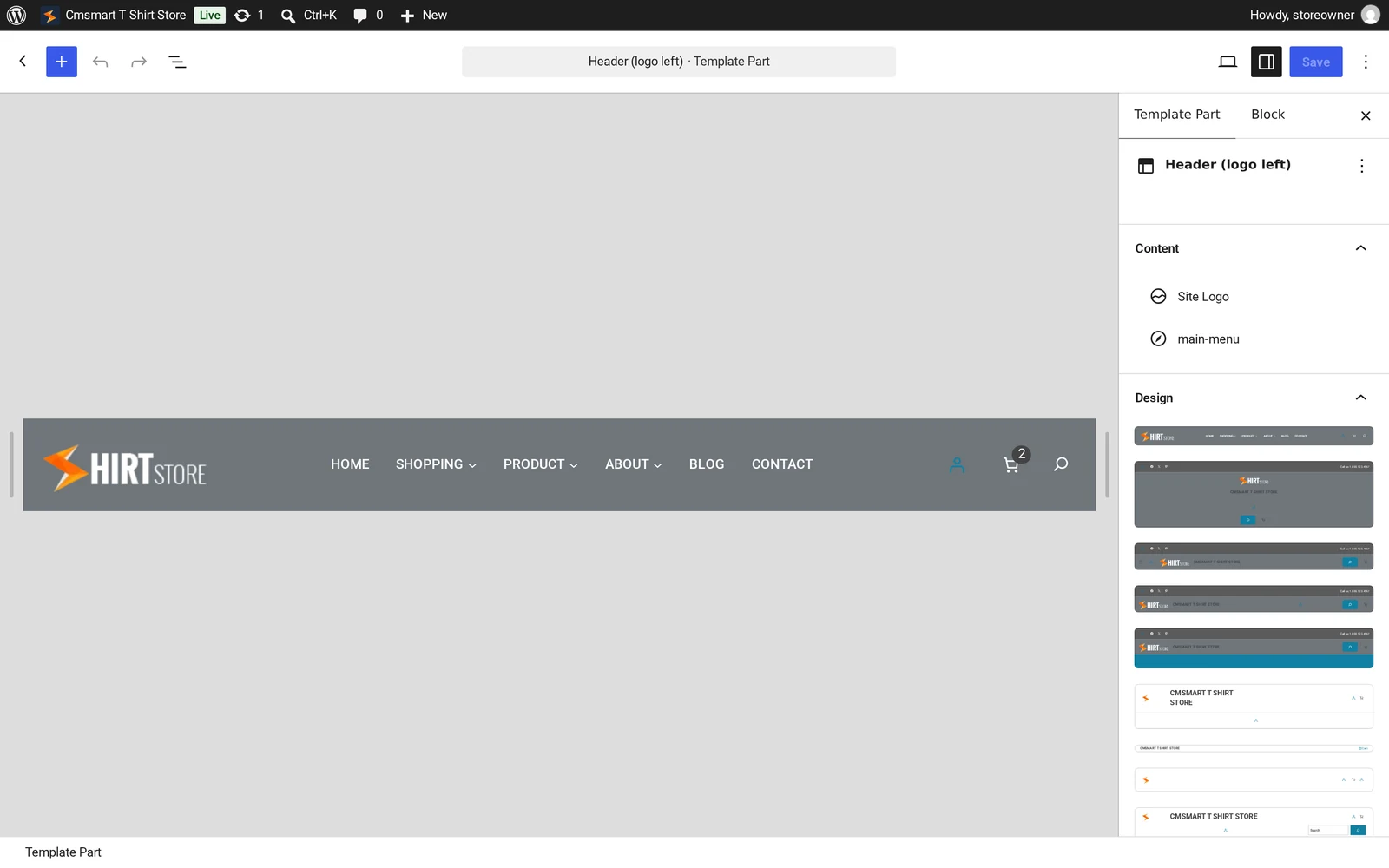The width and height of the screenshot is (1389, 868).
Task: Toggle the Settings sidebar panel
Action: pos(1267,62)
